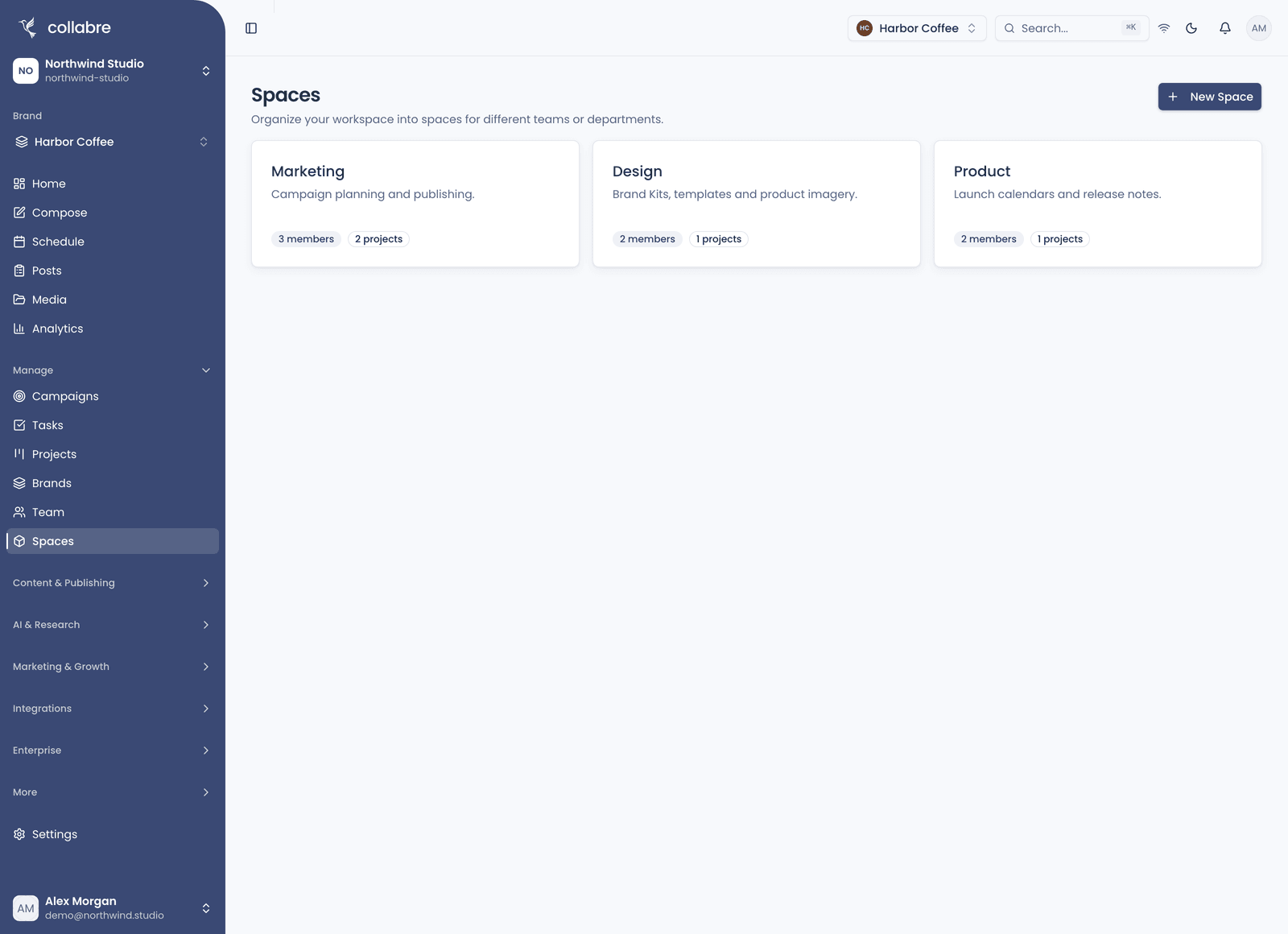Open Alex Morgan account menu
Image resolution: width=1288 pixels, height=934 pixels.
pyautogui.click(x=113, y=908)
